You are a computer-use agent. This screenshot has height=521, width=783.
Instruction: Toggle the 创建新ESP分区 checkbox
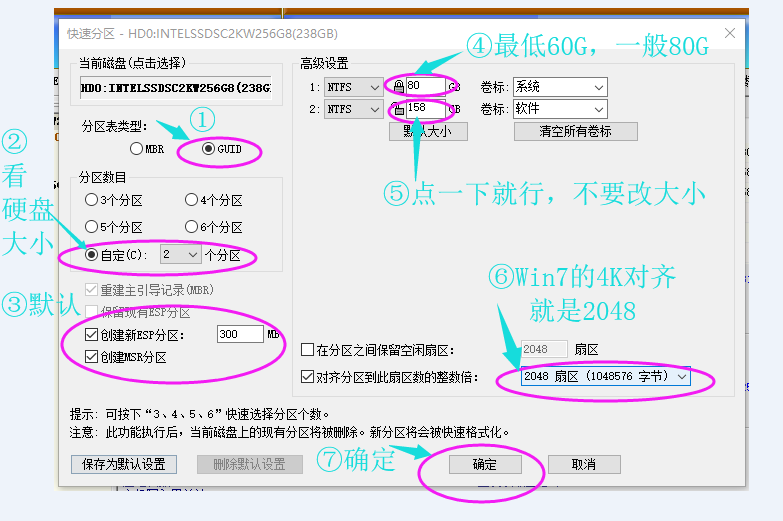coord(92,334)
